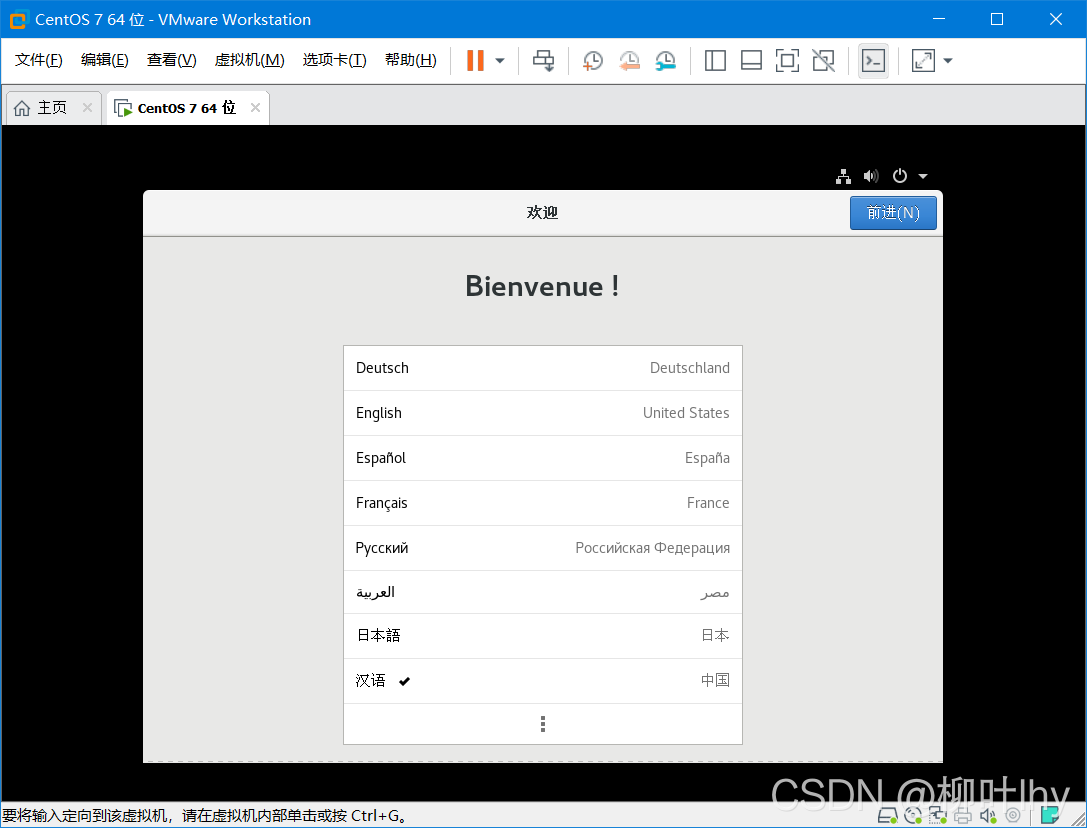Click the printer status bar icon
This screenshot has width=1087, height=828.
963,816
